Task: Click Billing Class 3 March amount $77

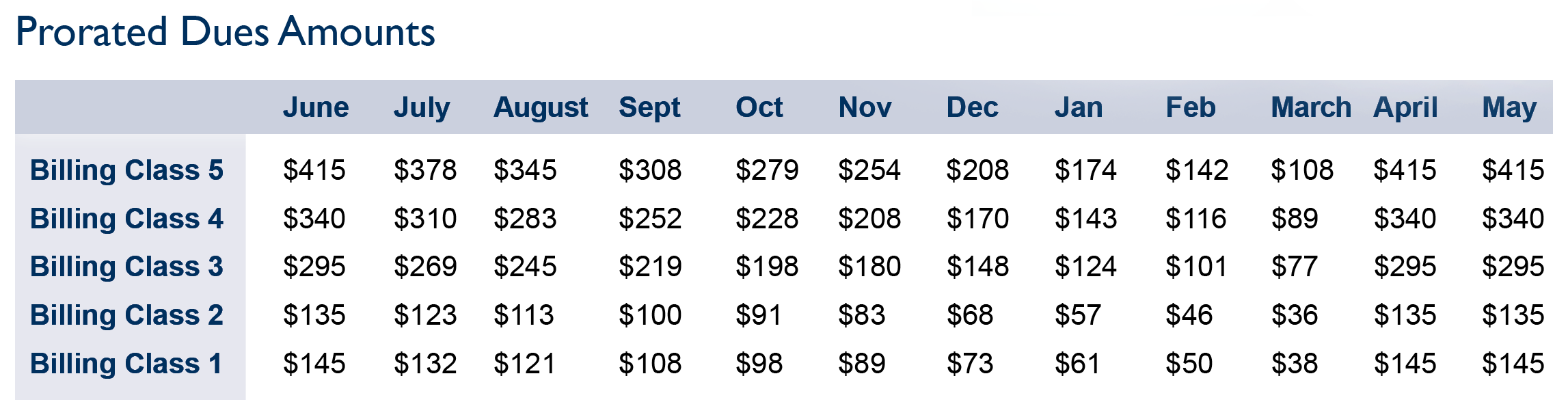Action: [x=1294, y=267]
